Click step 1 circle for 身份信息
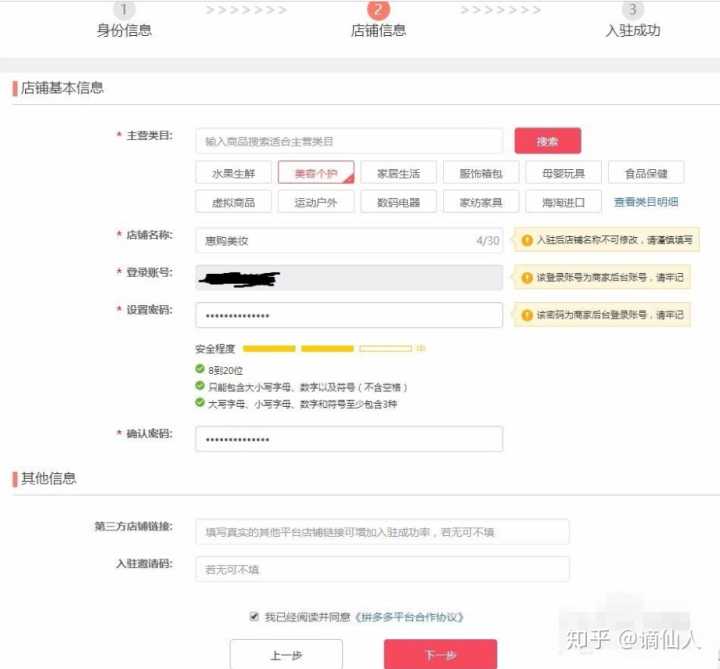The image size is (720, 669). click(x=124, y=9)
